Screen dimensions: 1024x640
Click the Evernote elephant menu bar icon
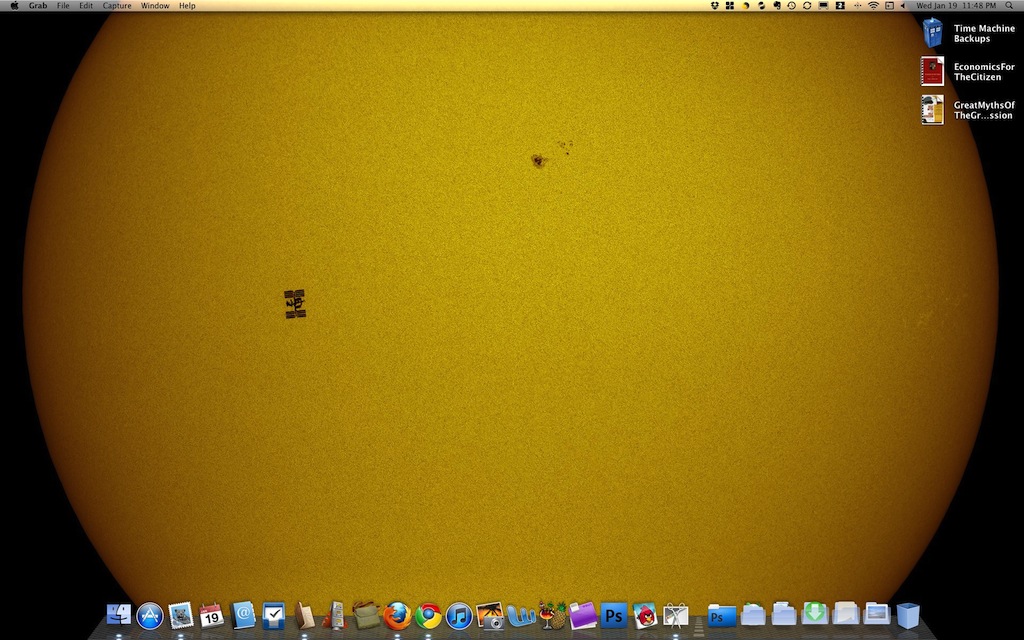click(x=777, y=5)
